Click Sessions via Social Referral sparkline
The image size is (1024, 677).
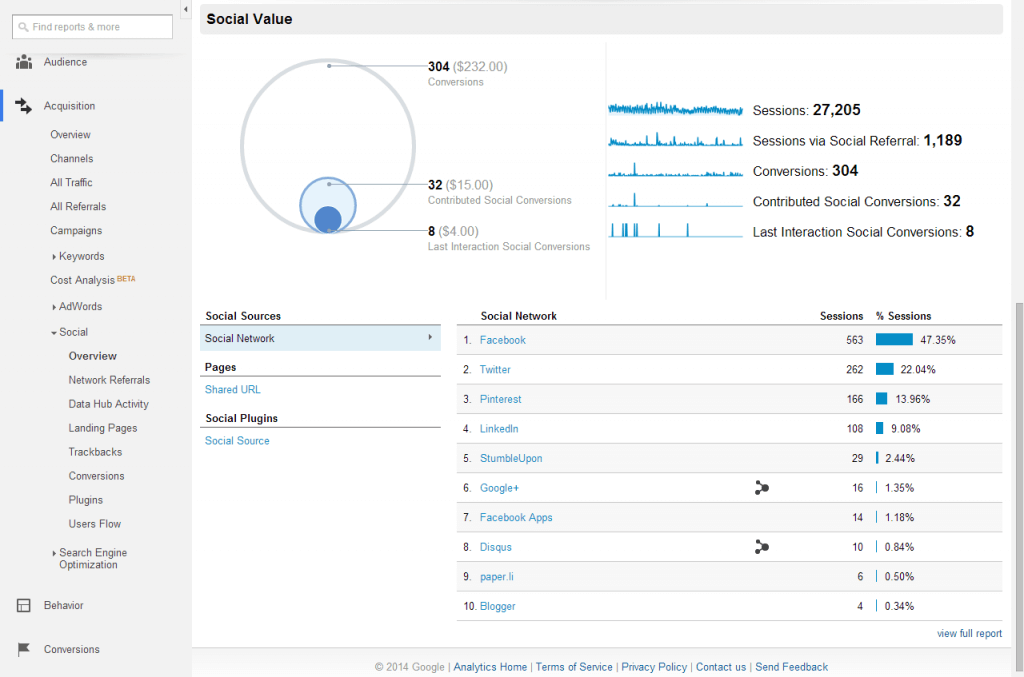click(x=675, y=139)
